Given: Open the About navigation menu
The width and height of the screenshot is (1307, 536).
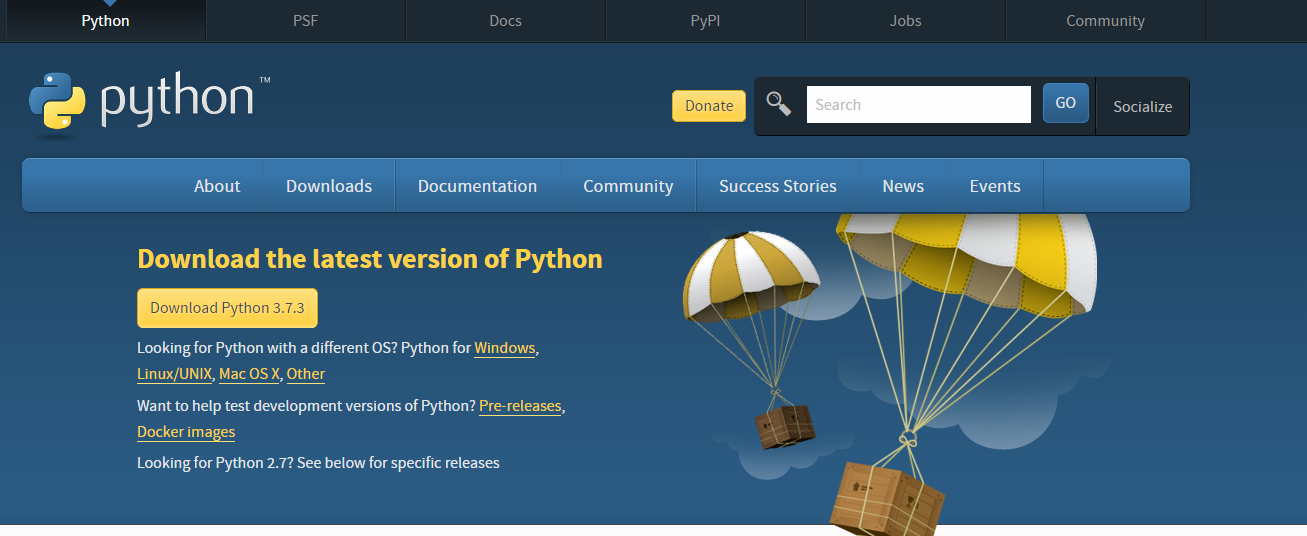Looking at the screenshot, I should 217,186.
